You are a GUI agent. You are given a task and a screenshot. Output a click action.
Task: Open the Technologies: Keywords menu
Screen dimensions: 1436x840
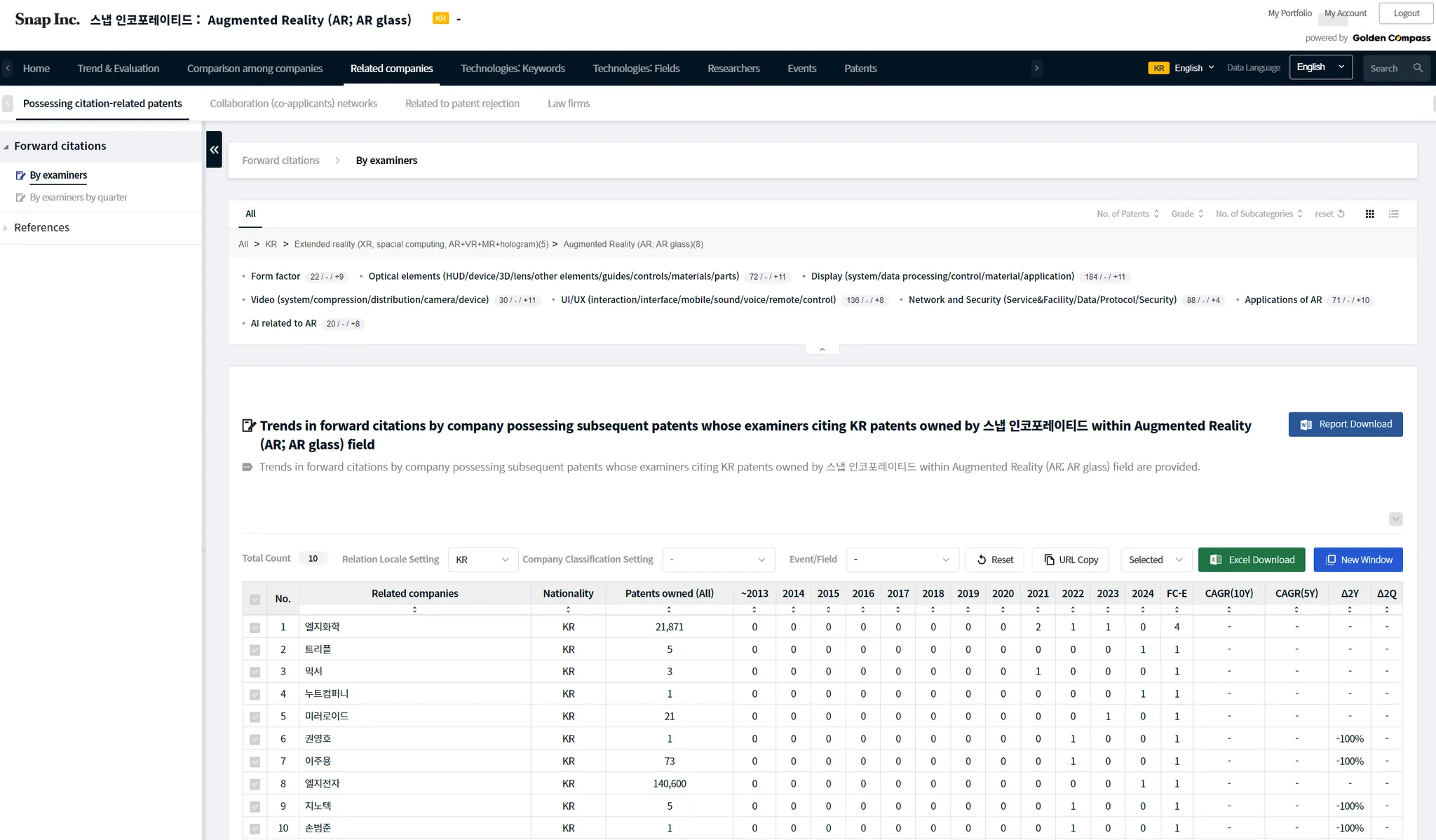pos(512,68)
